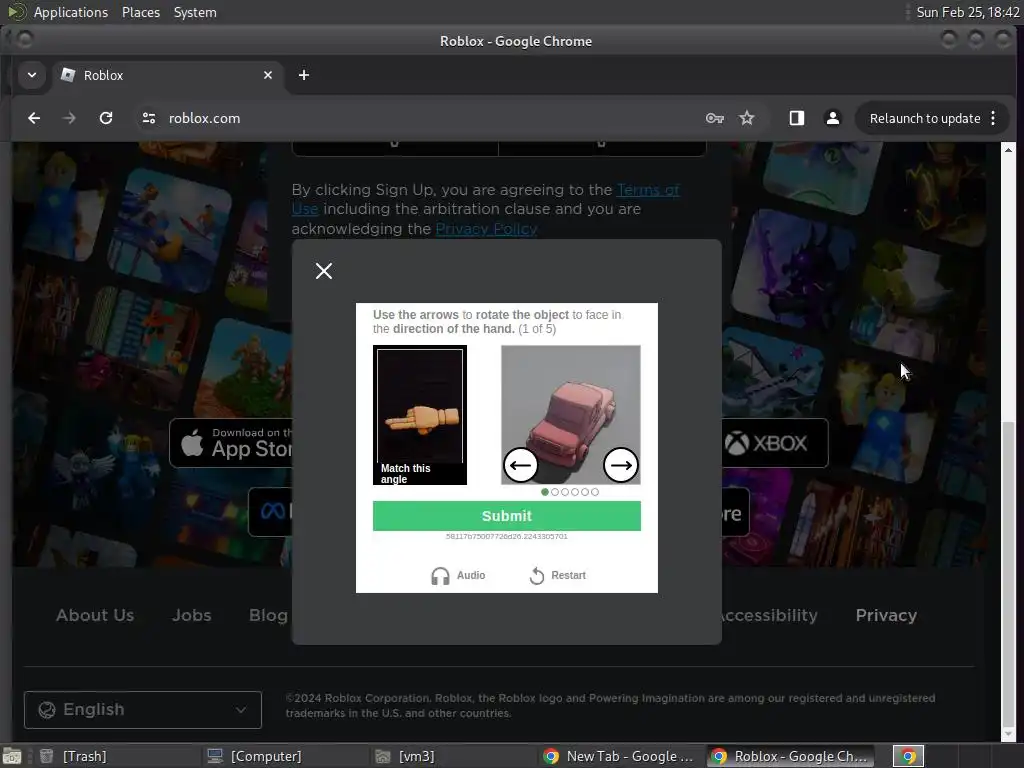Click the Xbox download badge

tap(775, 443)
